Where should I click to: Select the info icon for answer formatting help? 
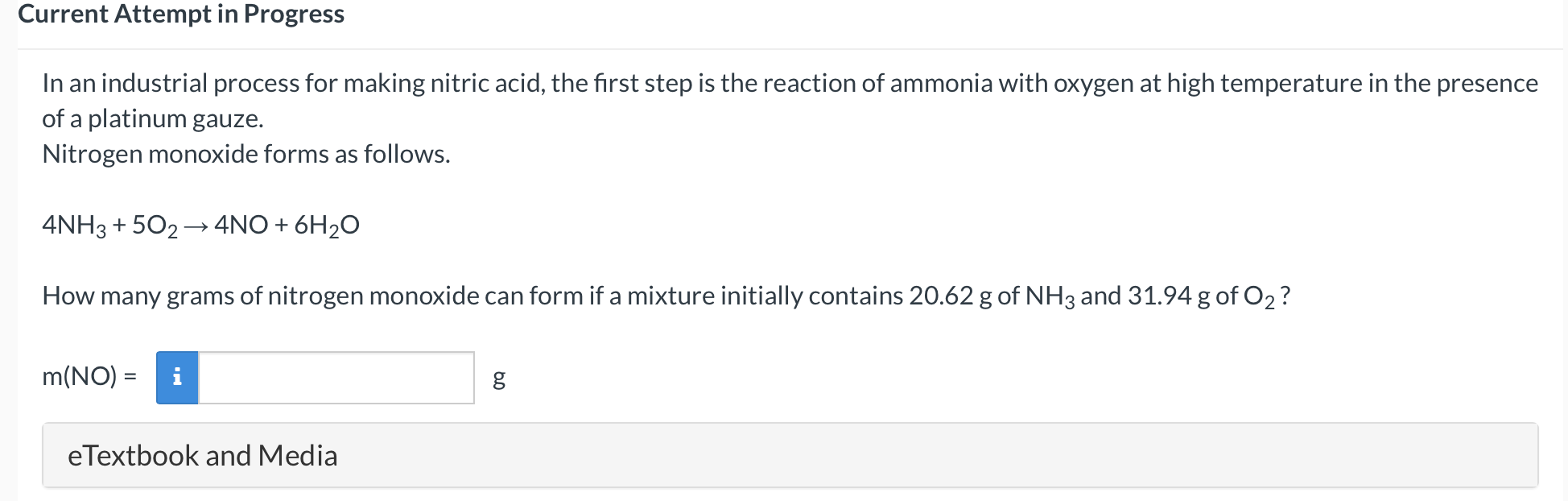177,376
